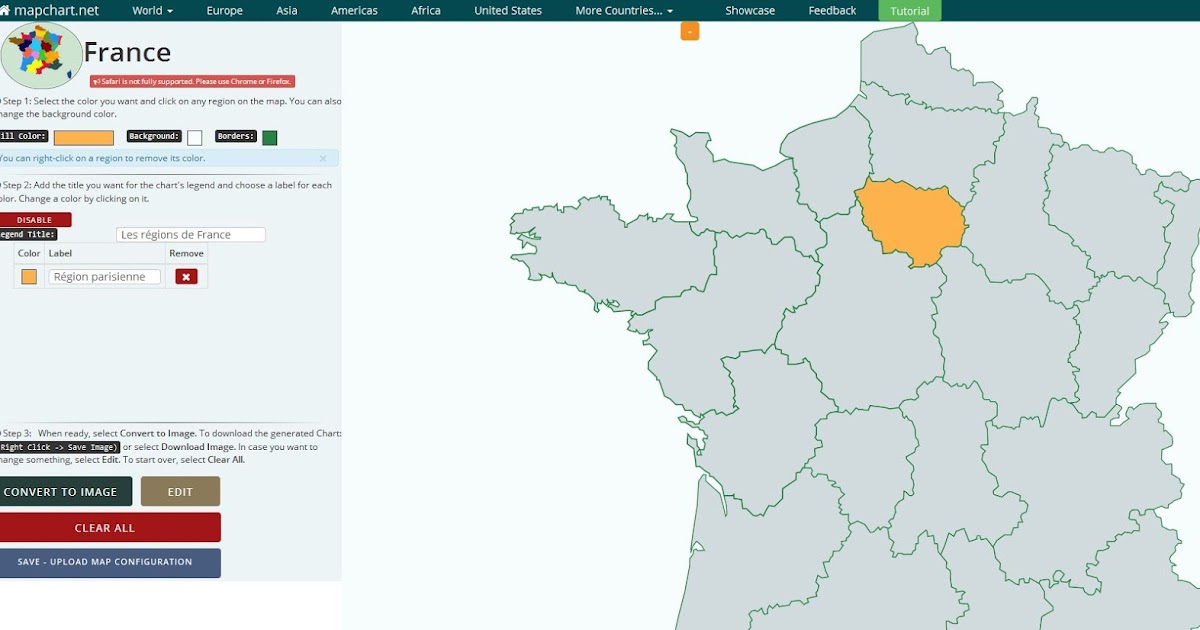Dismiss the right-click tip notice

coord(323,158)
